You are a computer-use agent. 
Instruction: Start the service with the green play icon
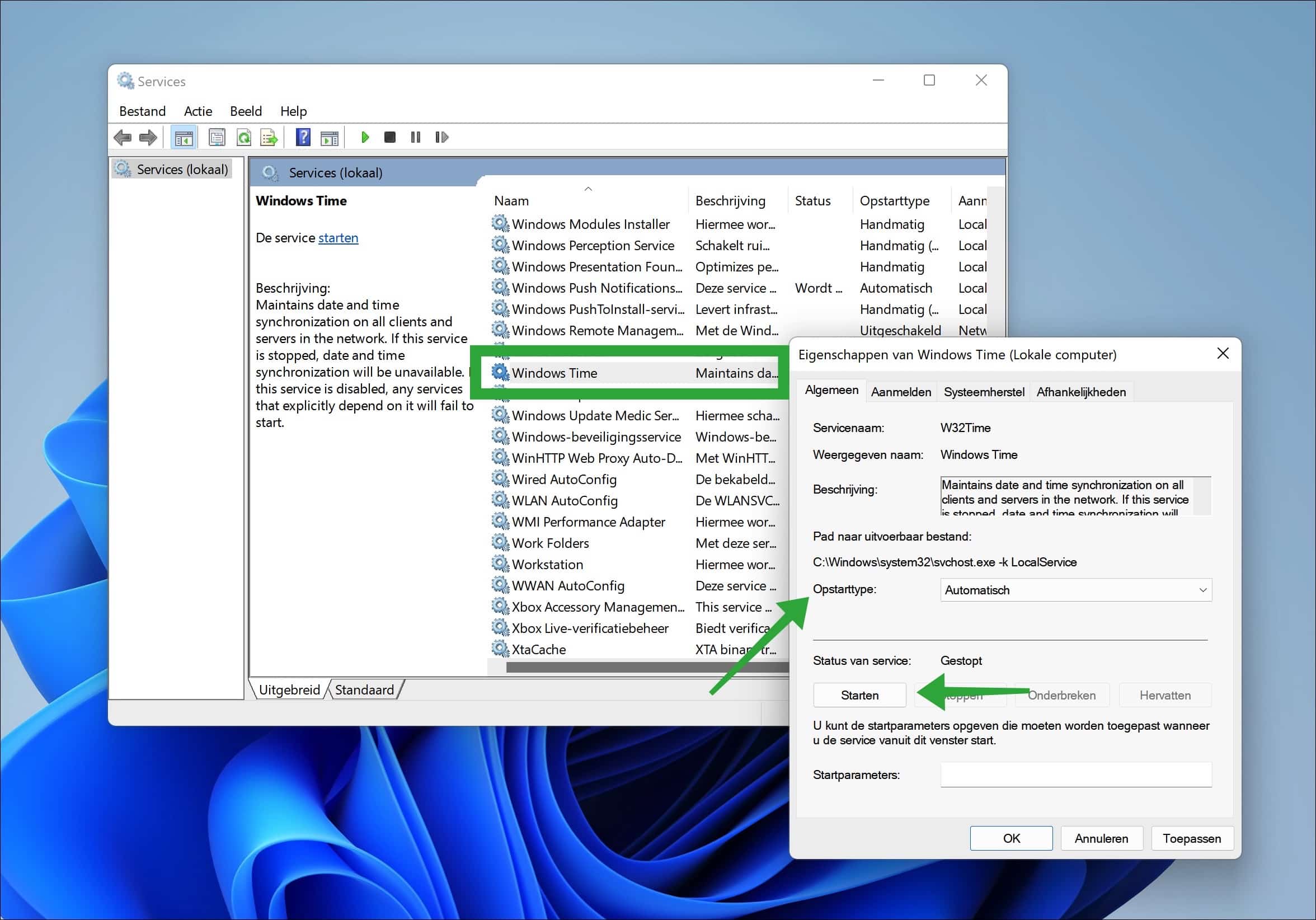point(365,137)
